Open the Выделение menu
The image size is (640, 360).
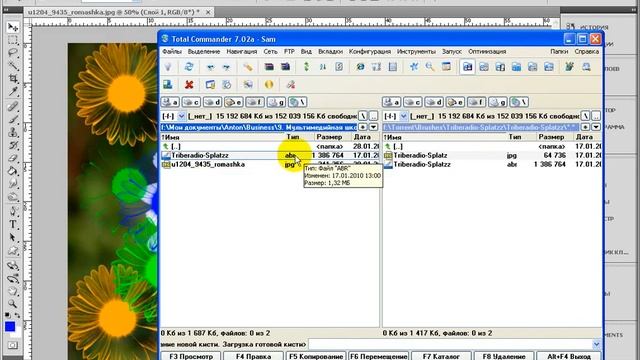[x=204, y=51]
